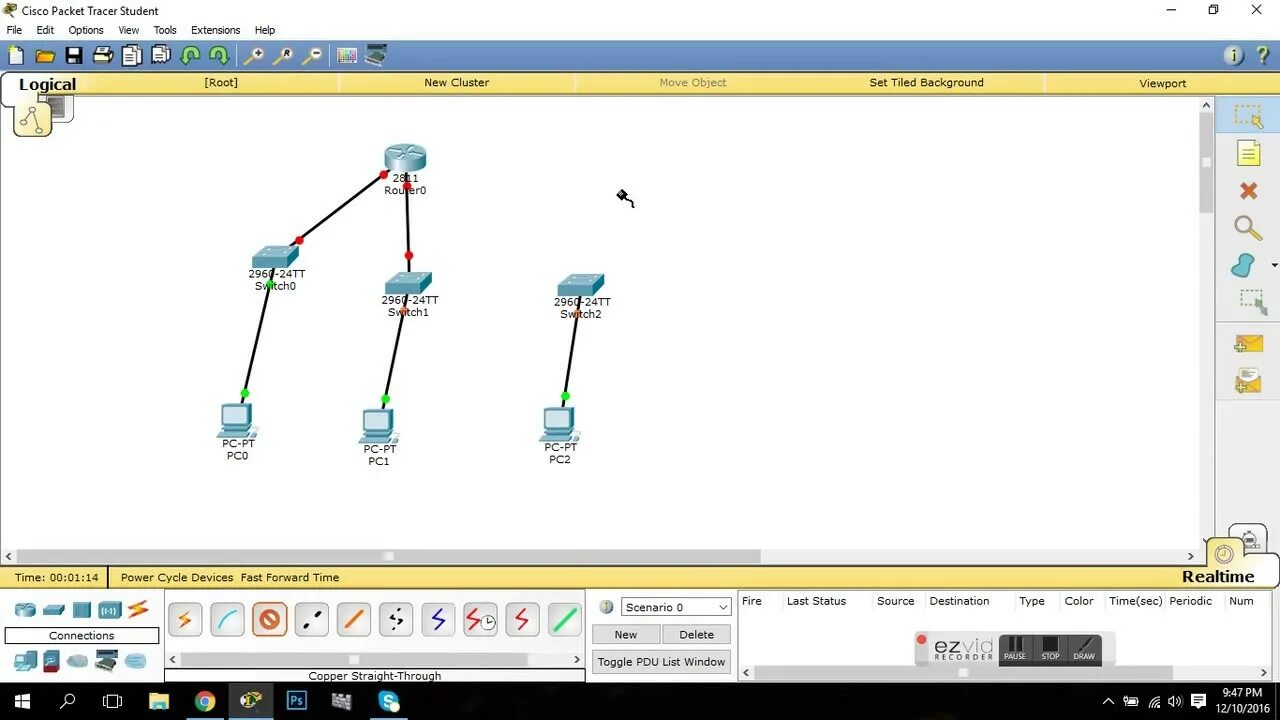Select PC1 on the canvas

(x=378, y=426)
